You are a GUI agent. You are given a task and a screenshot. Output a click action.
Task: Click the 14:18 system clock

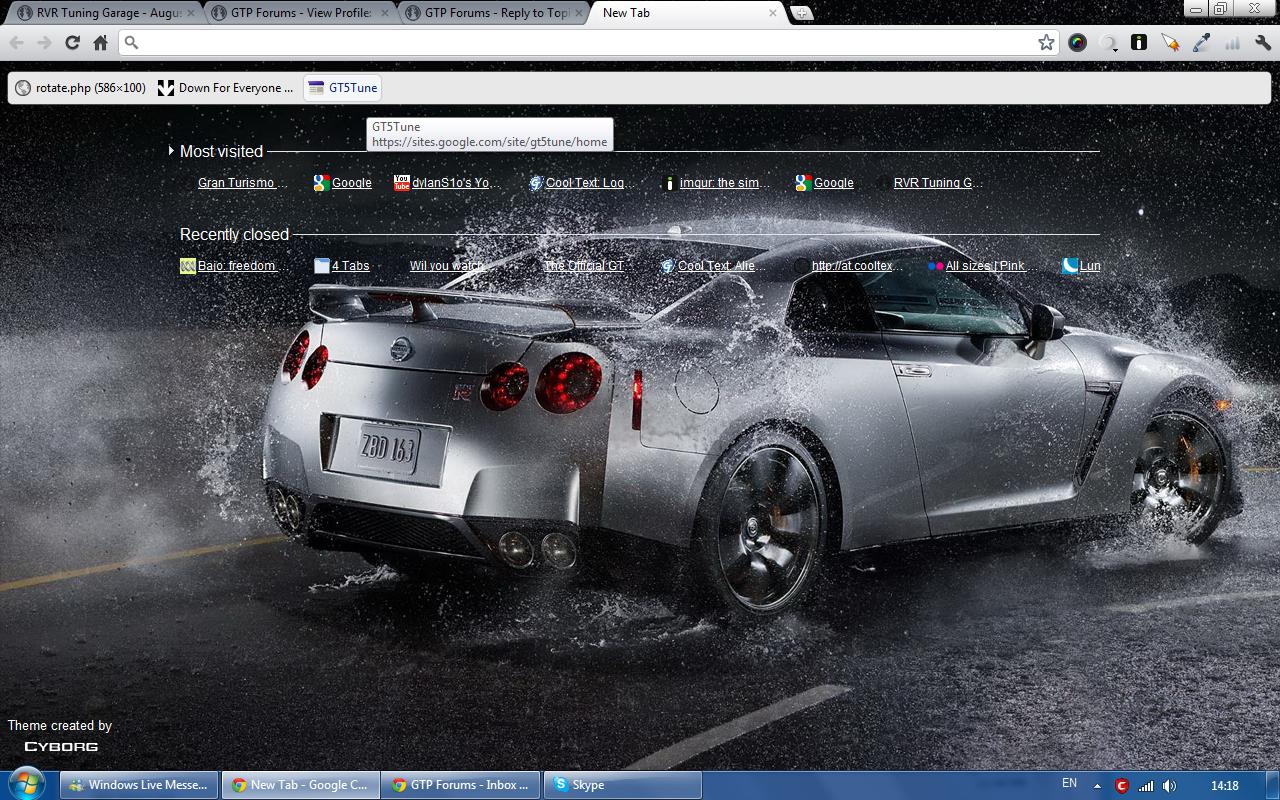tap(1224, 786)
